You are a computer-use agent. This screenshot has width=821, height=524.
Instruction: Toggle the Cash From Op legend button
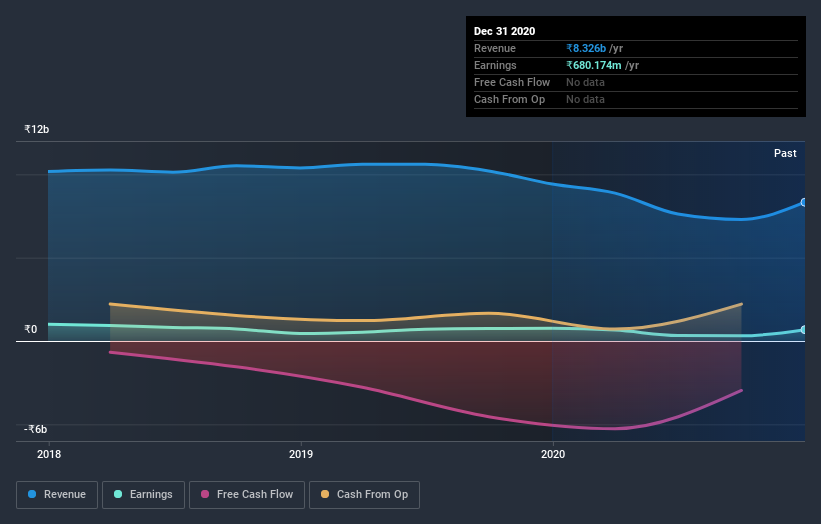click(x=364, y=495)
